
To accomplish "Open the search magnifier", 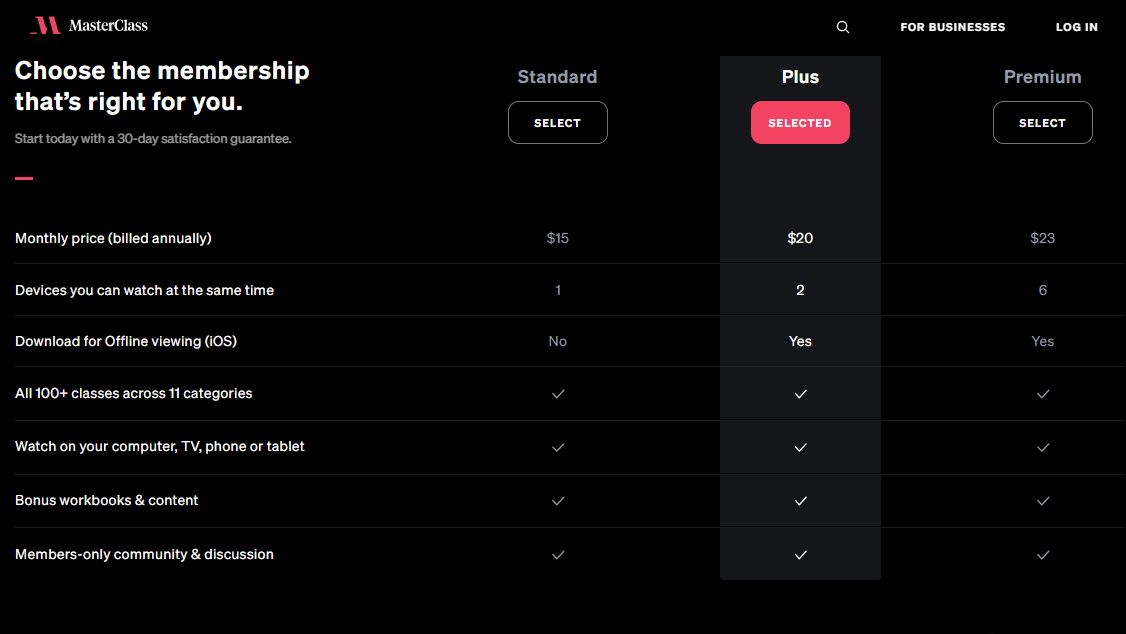I will [842, 27].
